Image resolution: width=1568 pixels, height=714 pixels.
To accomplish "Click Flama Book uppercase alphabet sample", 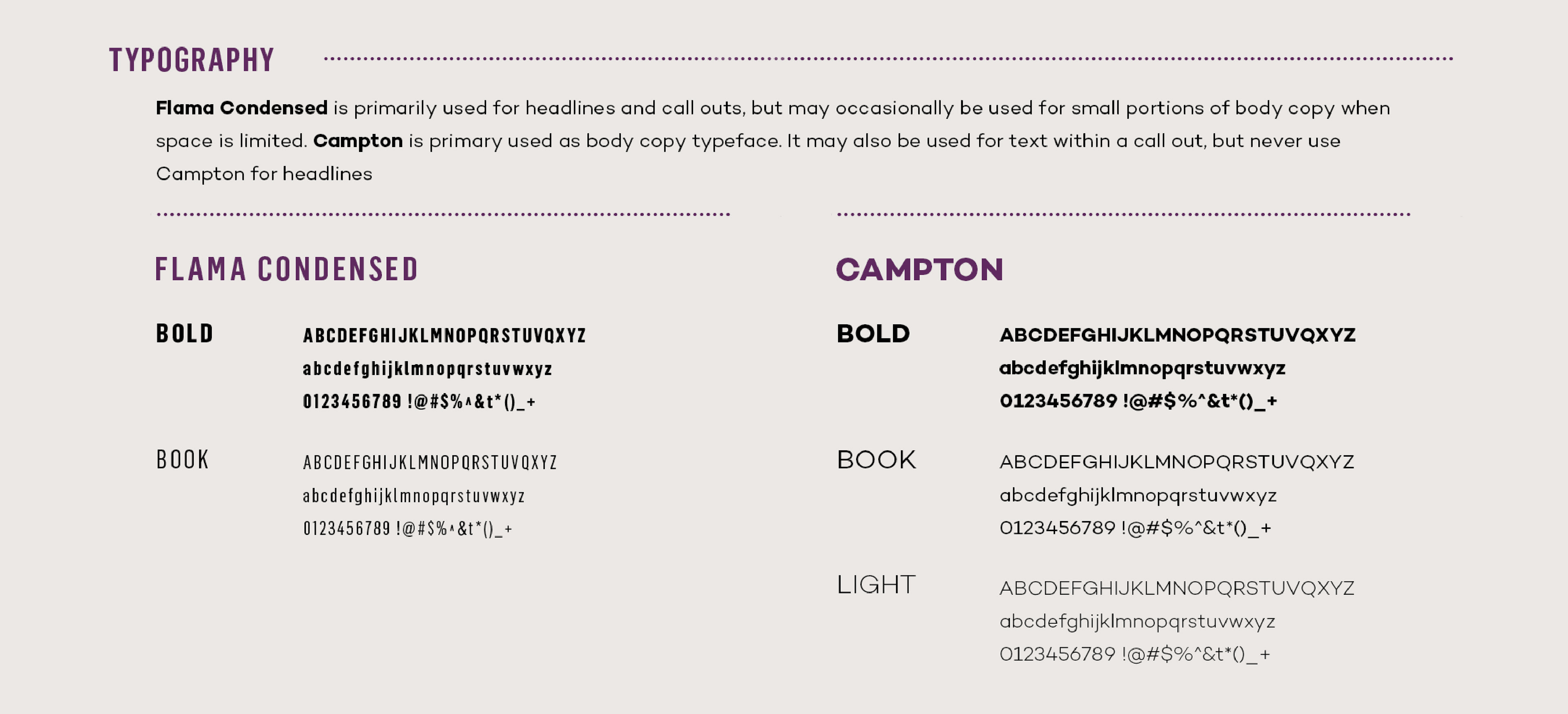I will tap(430, 463).
